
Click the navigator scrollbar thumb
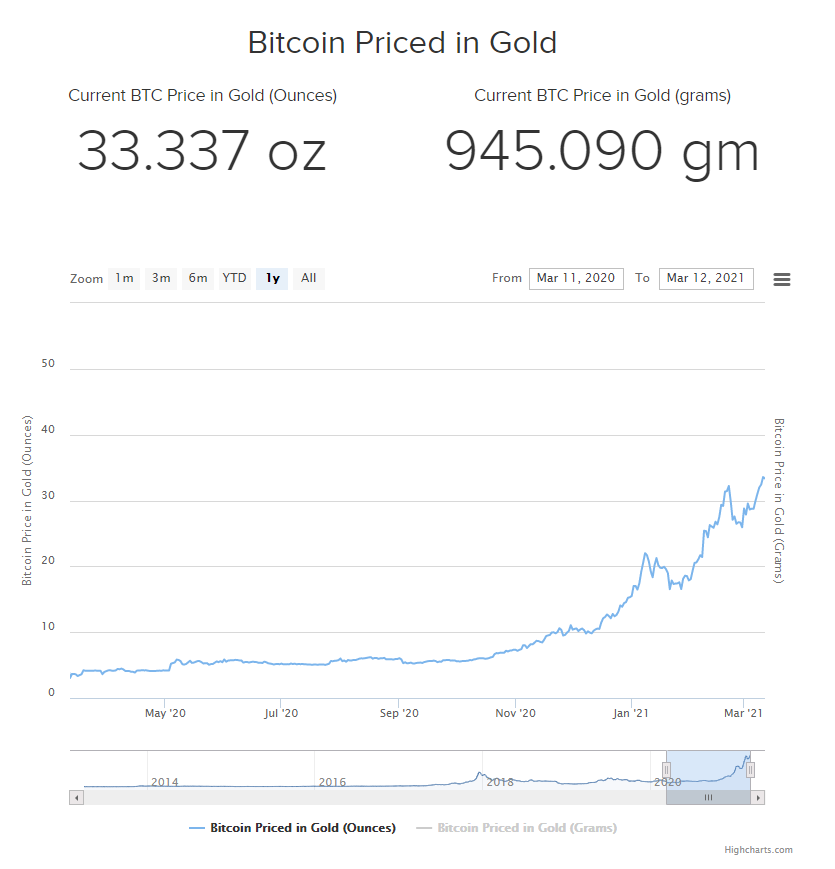[708, 797]
